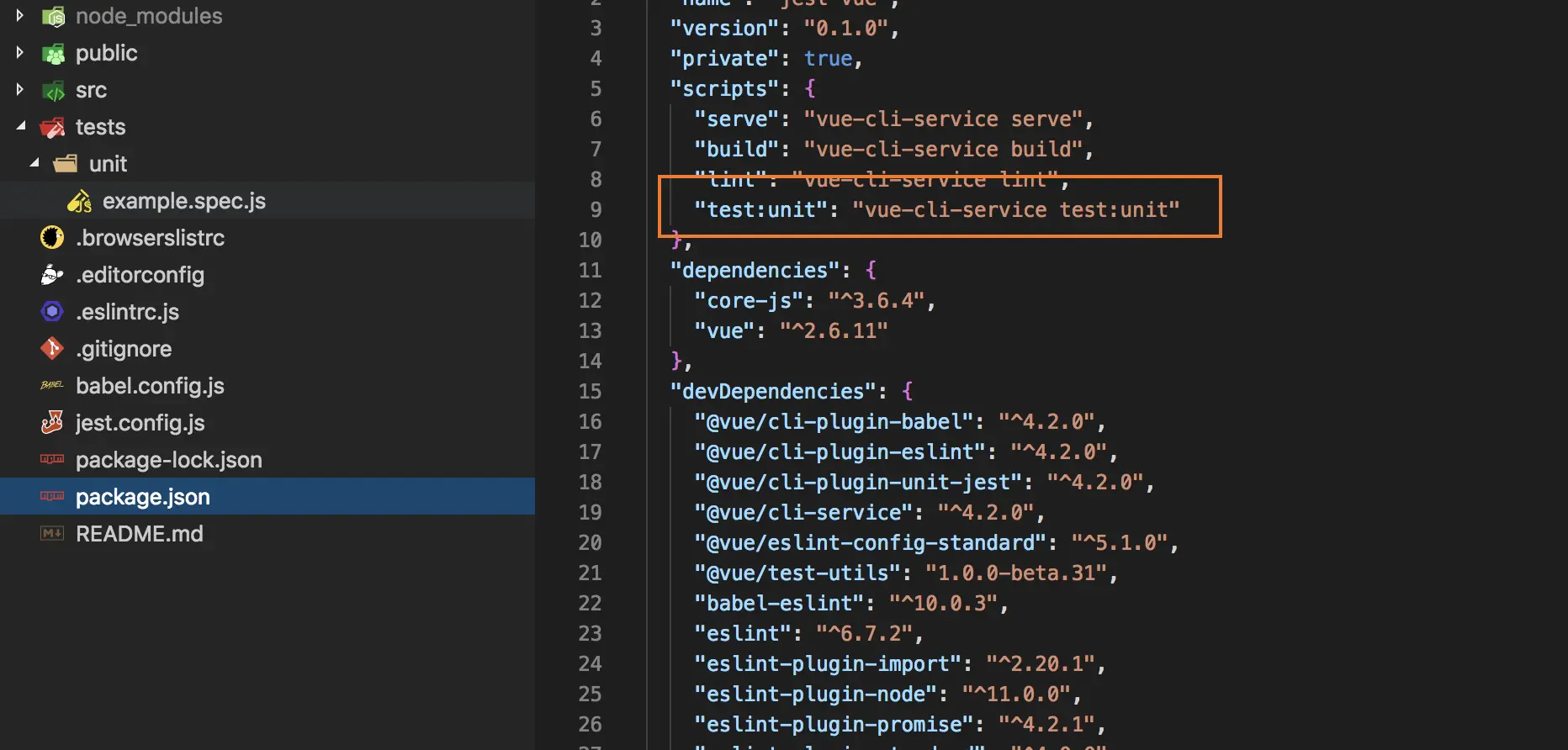Collapse the unit folder arrow
Image resolution: width=1568 pixels, height=750 pixels.
click(34, 163)
